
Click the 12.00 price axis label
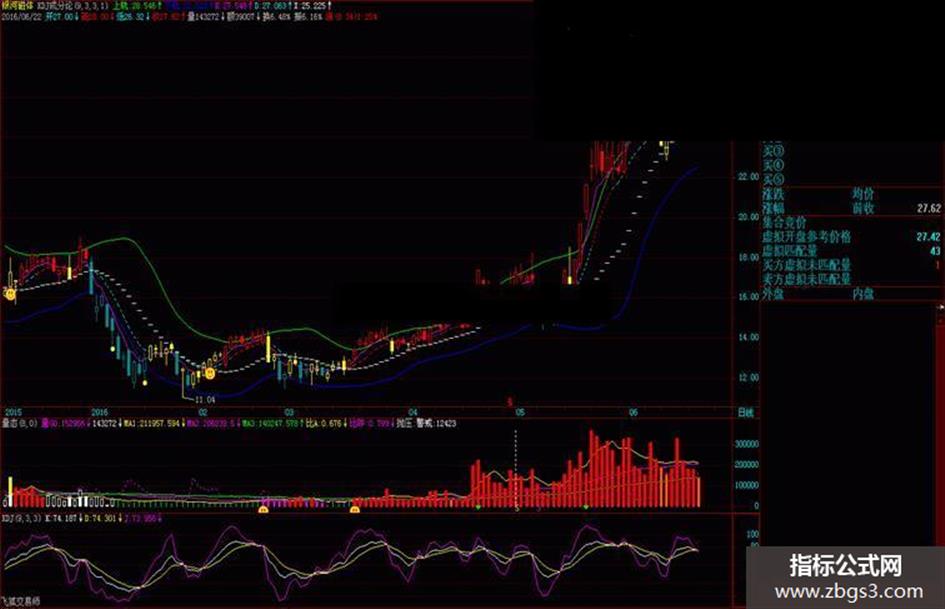pos(749,377)
